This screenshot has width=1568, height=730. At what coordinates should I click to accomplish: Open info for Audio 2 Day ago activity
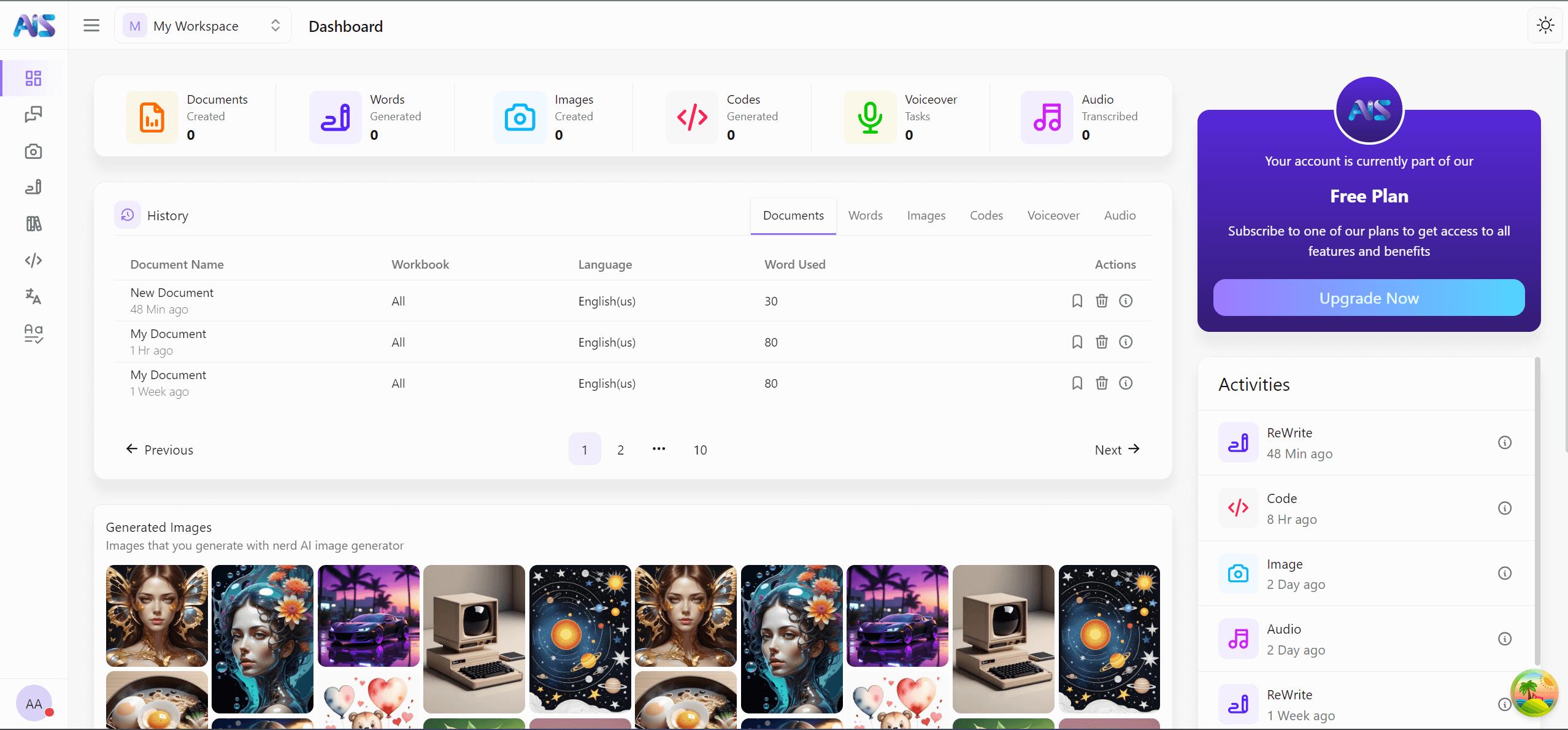(1505, 639)
